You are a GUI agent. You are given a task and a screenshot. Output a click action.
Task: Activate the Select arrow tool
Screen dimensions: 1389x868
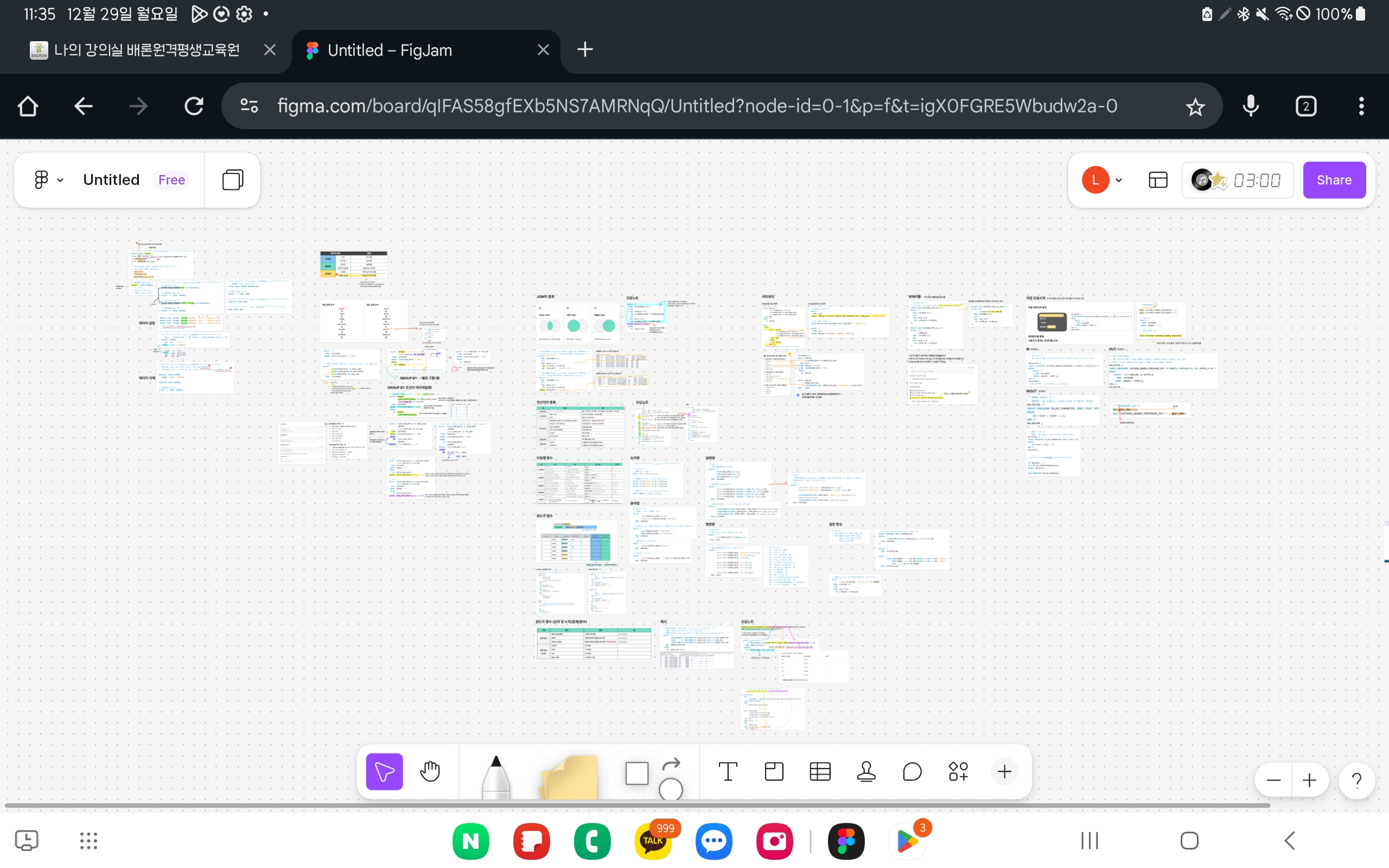384,771
